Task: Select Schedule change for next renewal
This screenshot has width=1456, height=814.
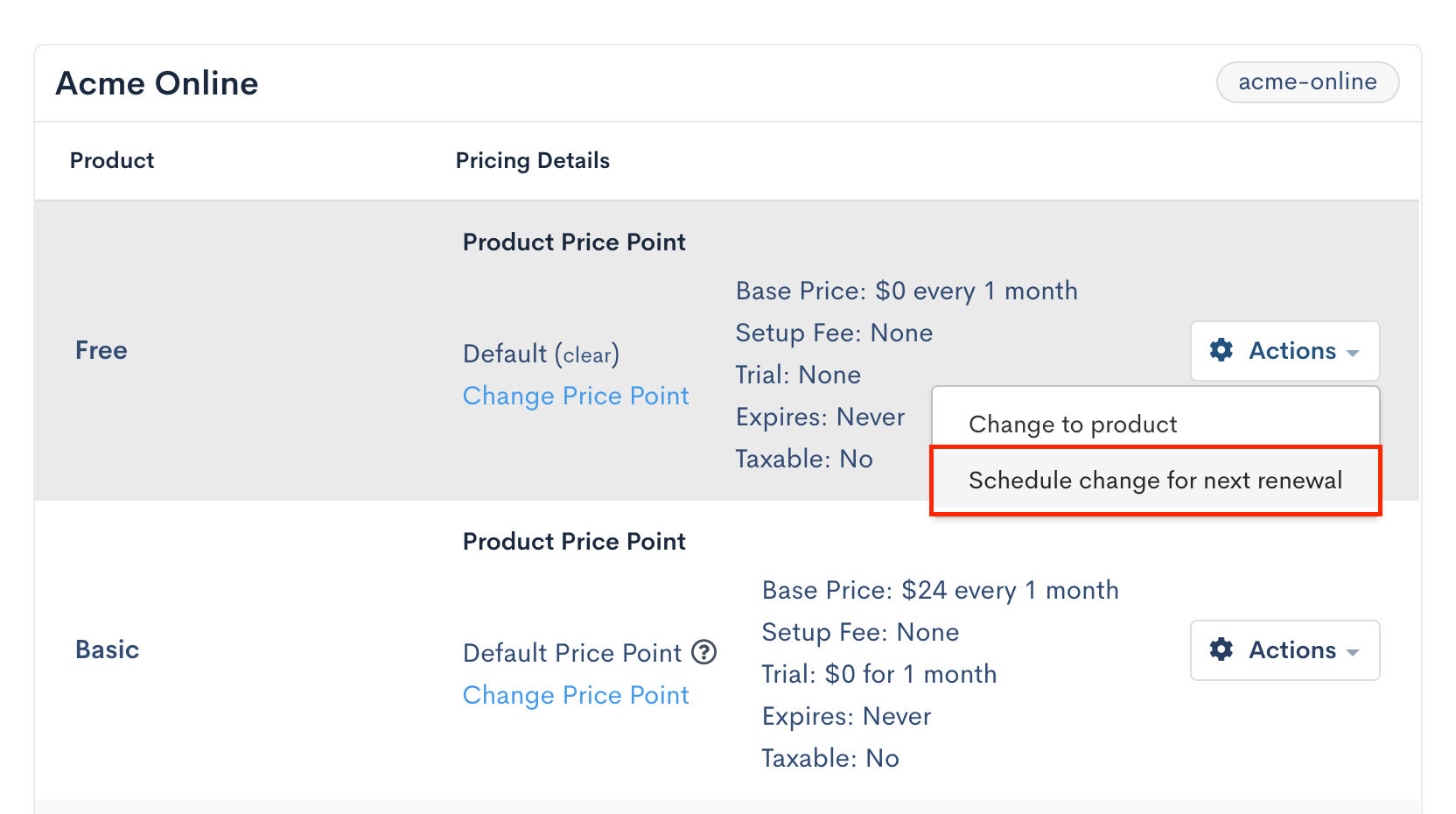Action: (1155, 480)
